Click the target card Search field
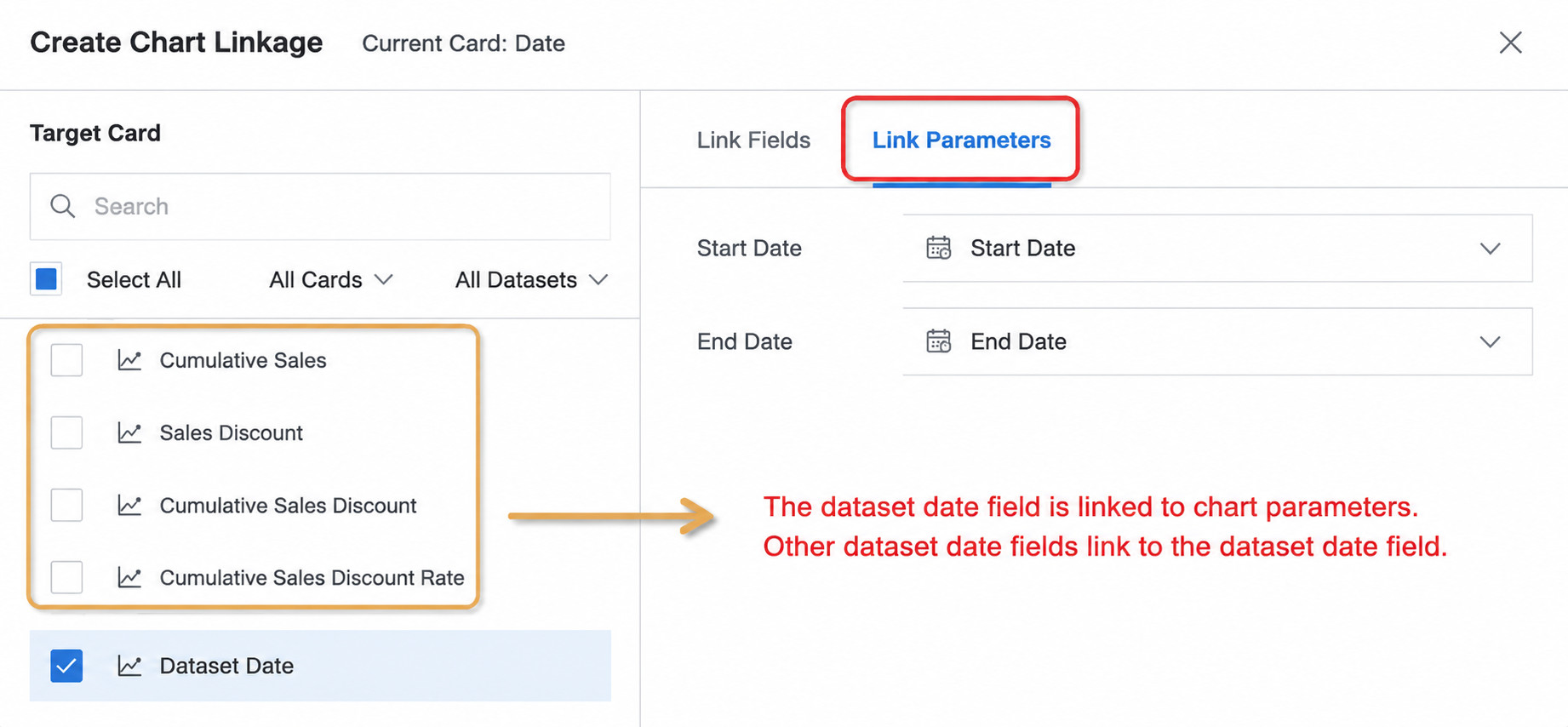 320,206
